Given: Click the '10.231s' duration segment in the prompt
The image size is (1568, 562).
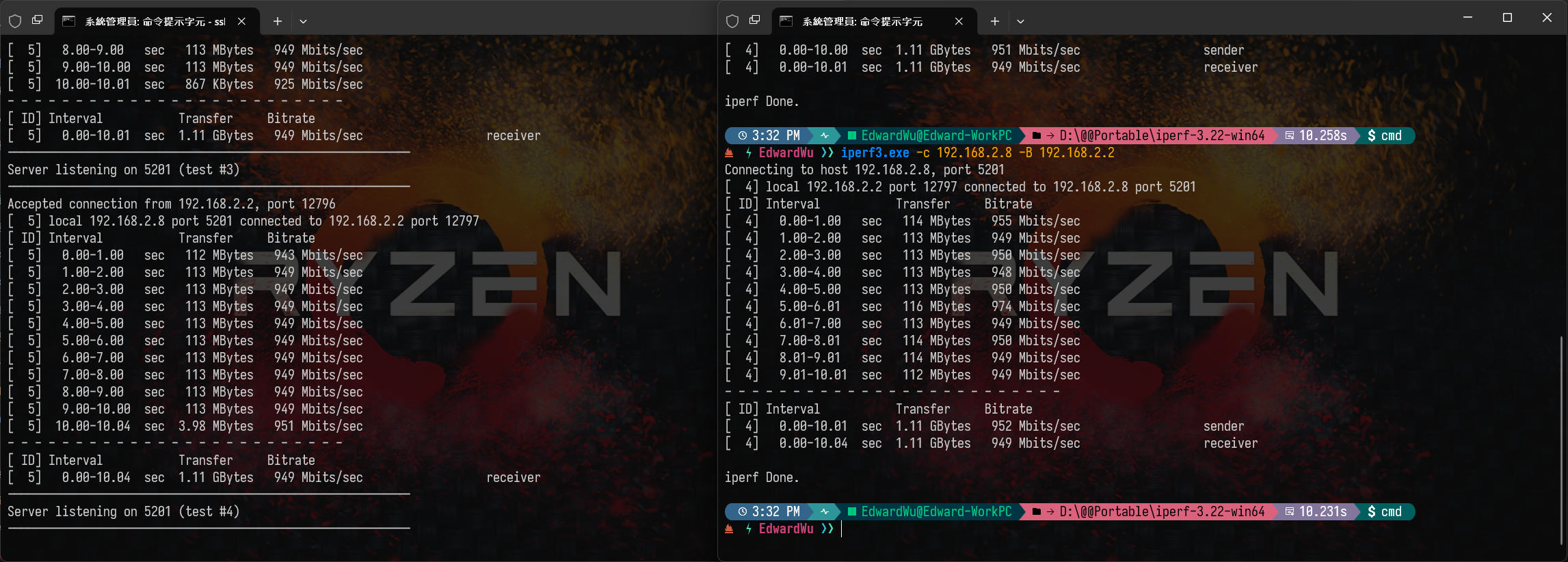Looking at the screenshot, I should pos(1316,511).
